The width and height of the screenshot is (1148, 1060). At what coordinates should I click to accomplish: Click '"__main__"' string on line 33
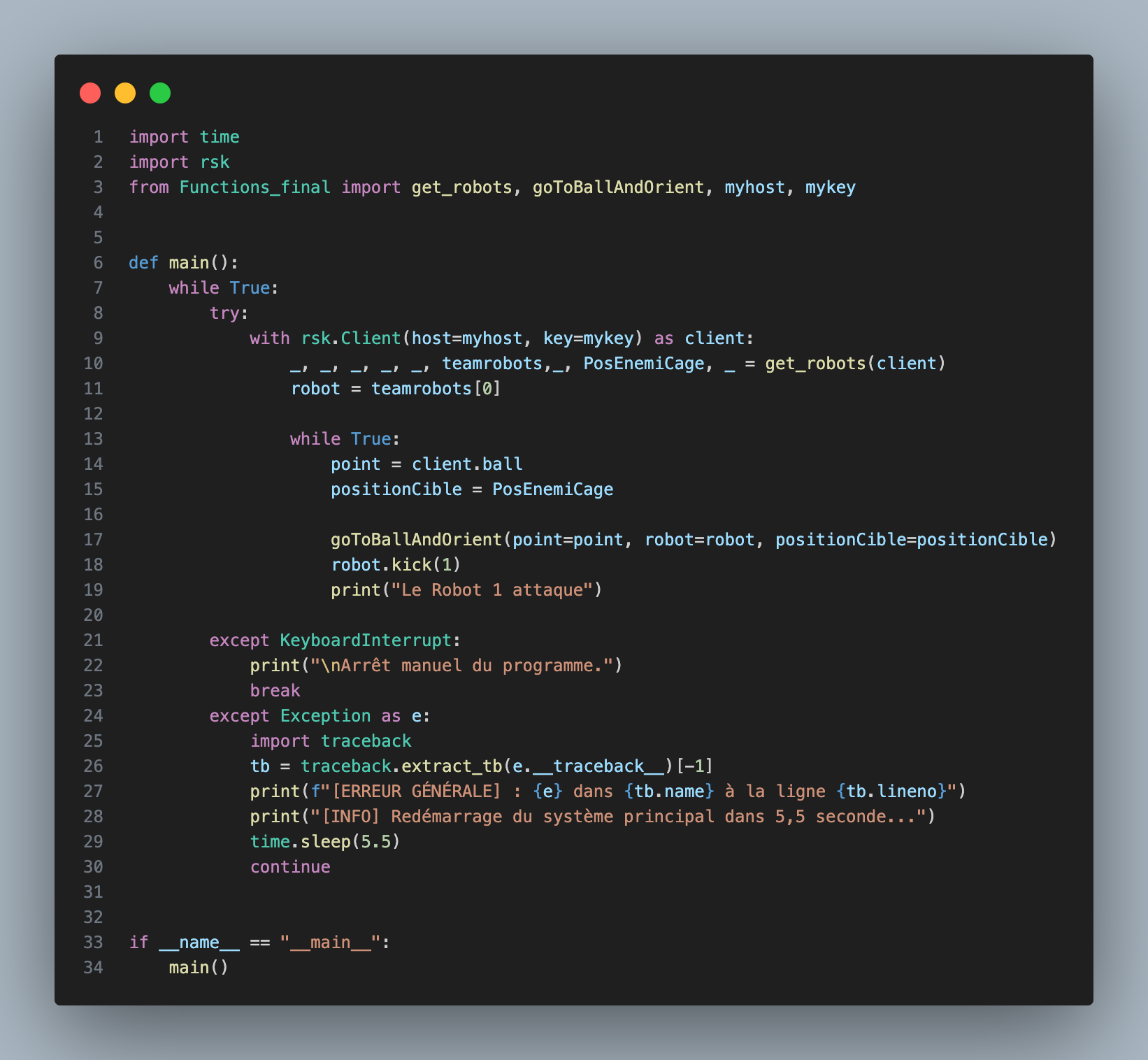[x=331, y=943]
